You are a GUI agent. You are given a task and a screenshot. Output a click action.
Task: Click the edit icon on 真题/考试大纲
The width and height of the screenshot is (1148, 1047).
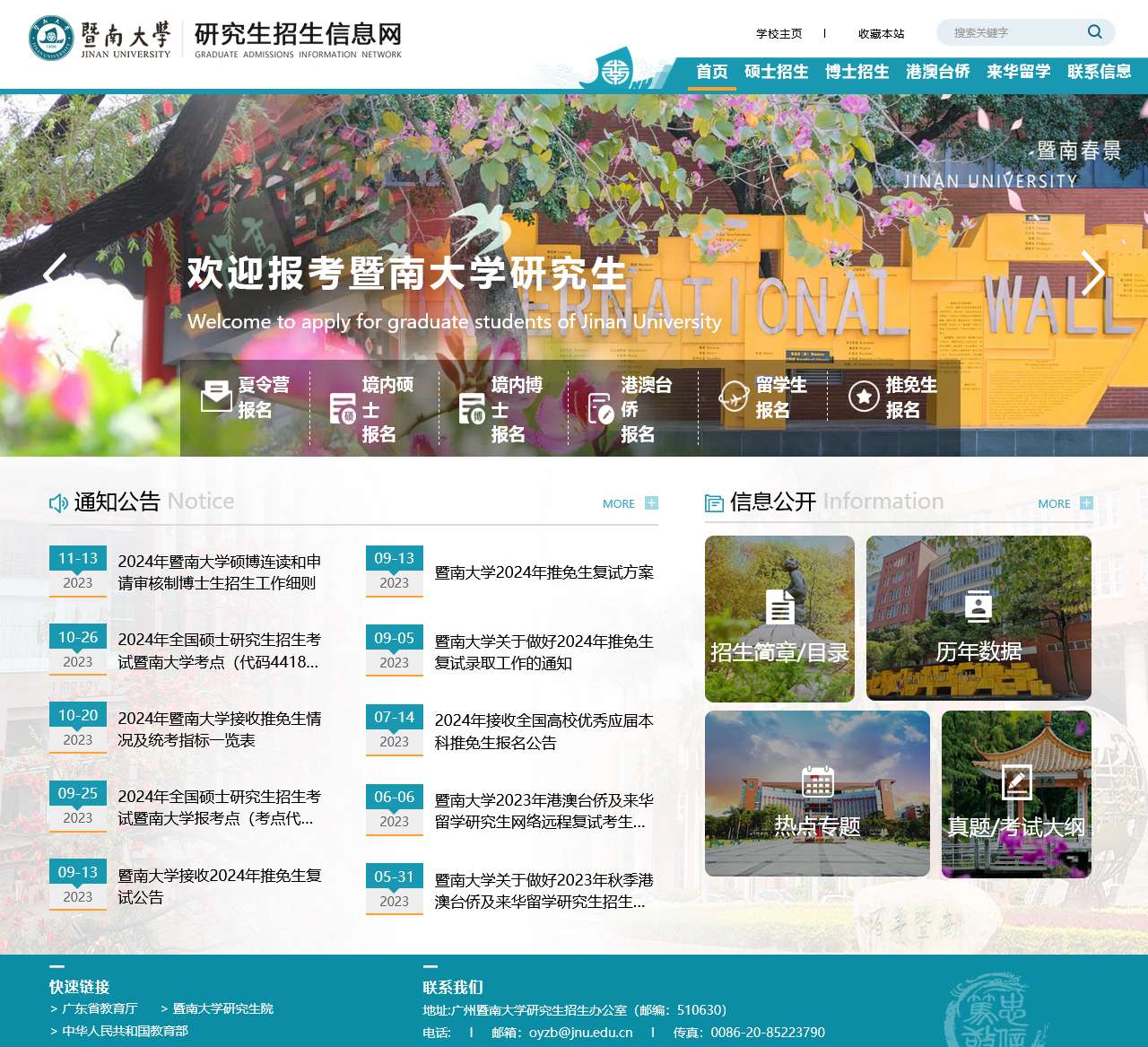pyautogui.click(x=1016, y=782)
